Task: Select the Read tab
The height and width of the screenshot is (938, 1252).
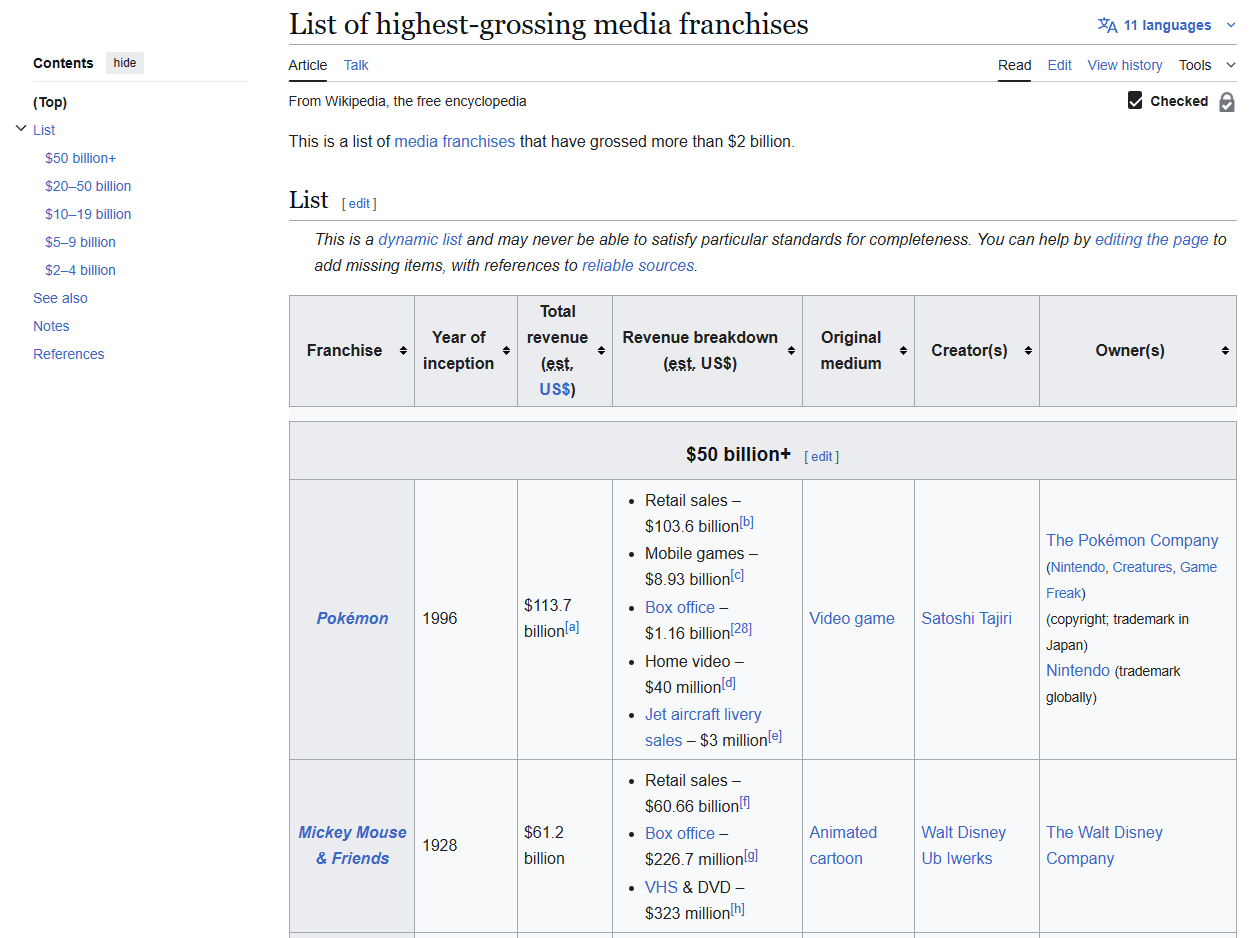Action: pos(1014,65)
